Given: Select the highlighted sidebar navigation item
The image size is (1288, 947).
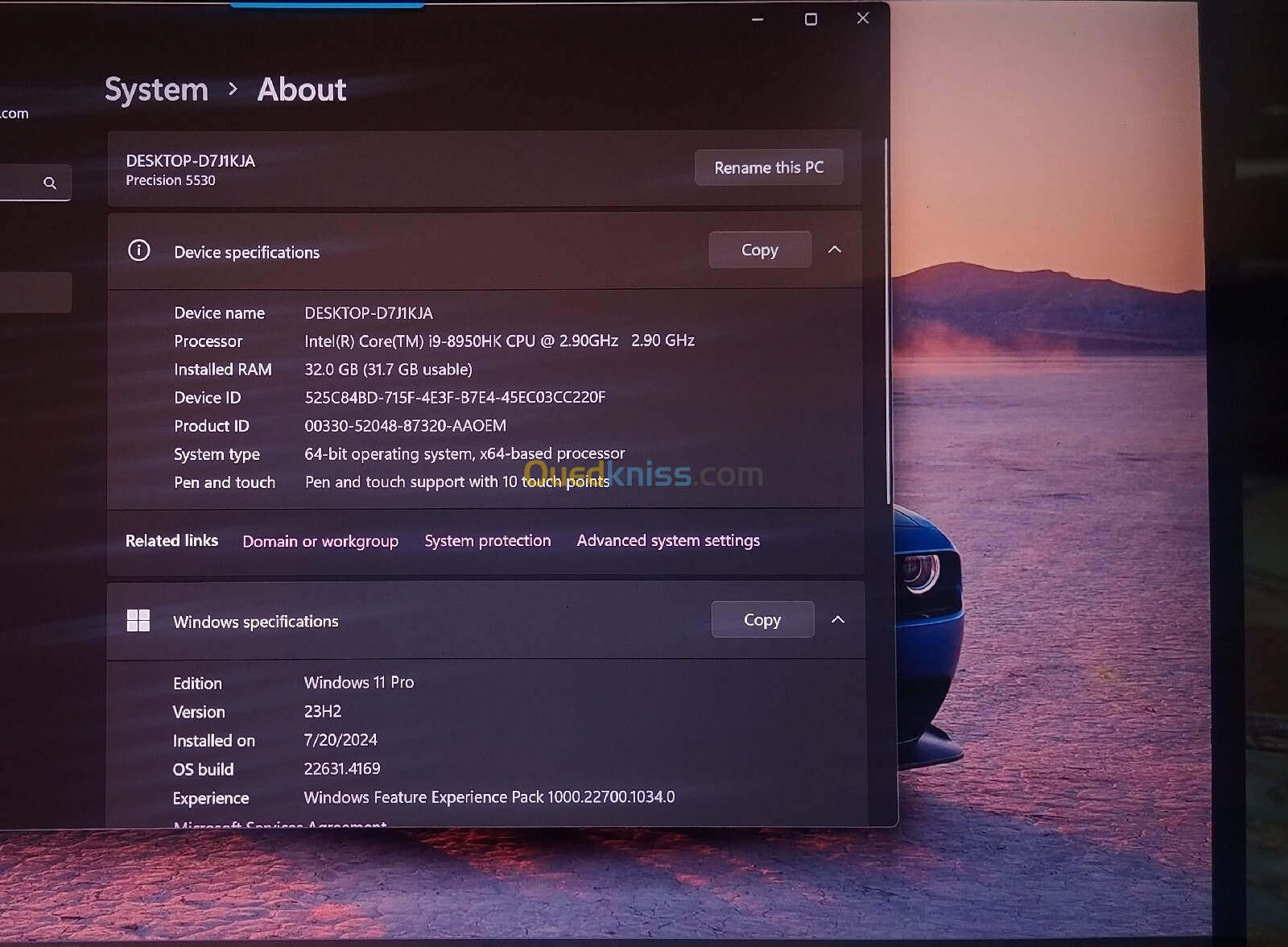Looking at the screenshot, I should click(x=35, y=292).
